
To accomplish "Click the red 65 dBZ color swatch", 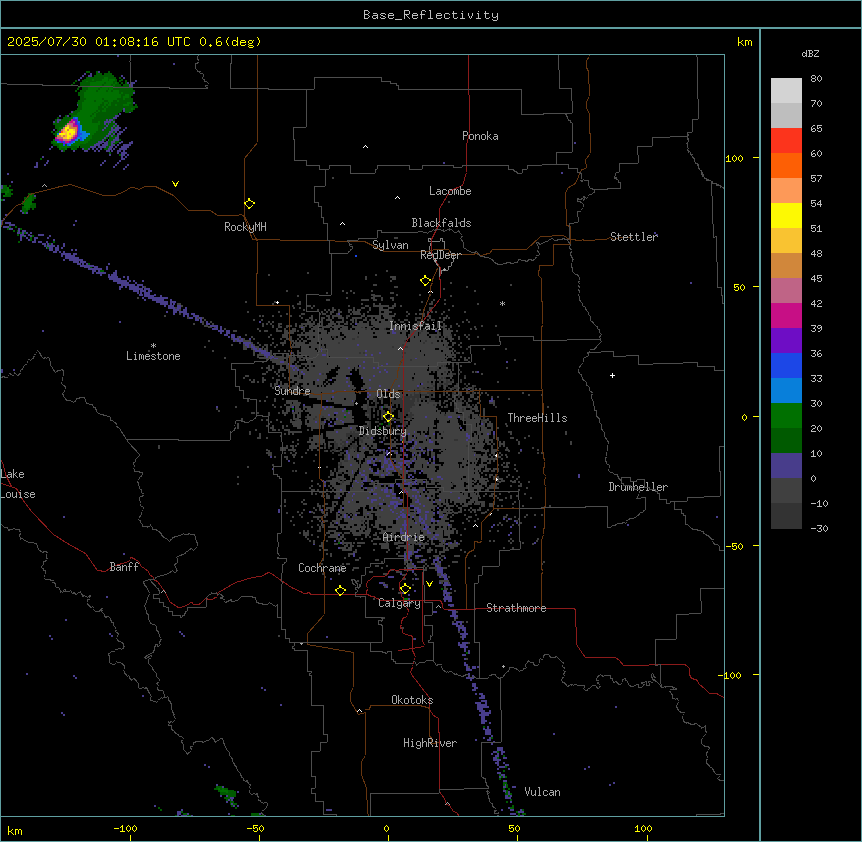I will pyautogui.click(x=786, y=140).
